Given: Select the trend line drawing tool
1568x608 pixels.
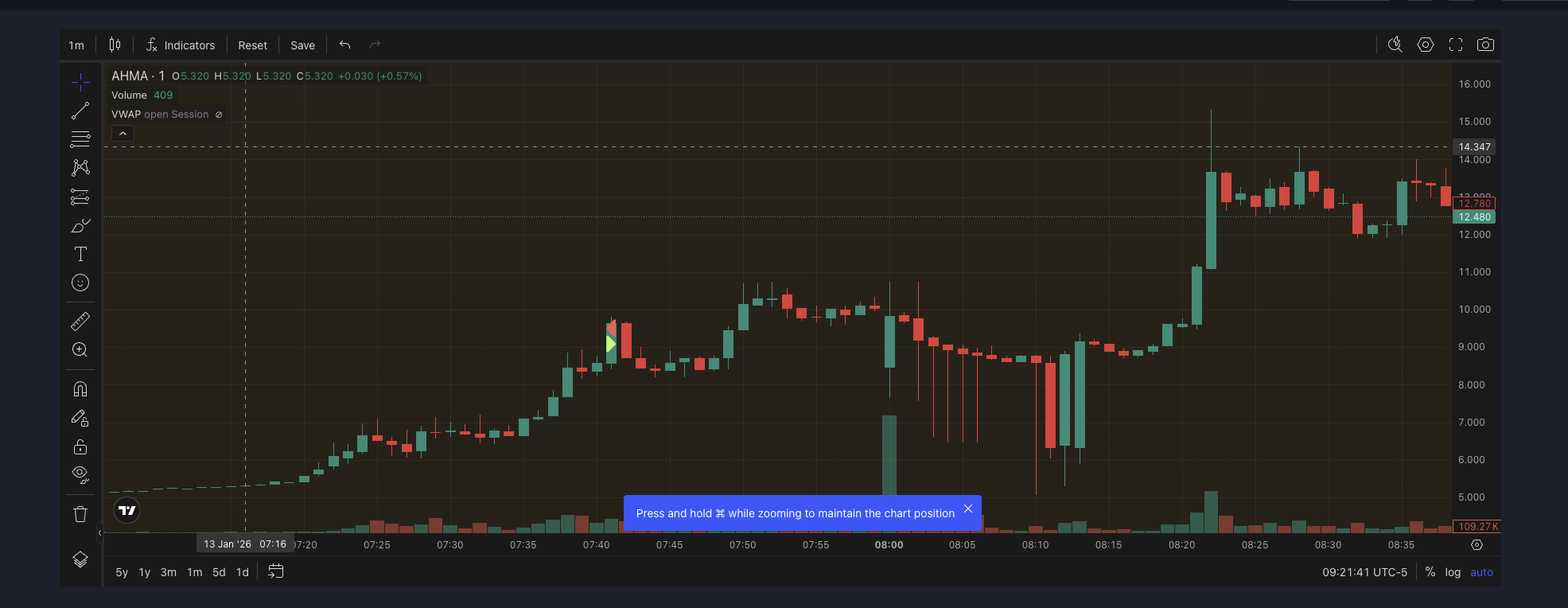Looking at the screenshot, I should coord(80,111).
